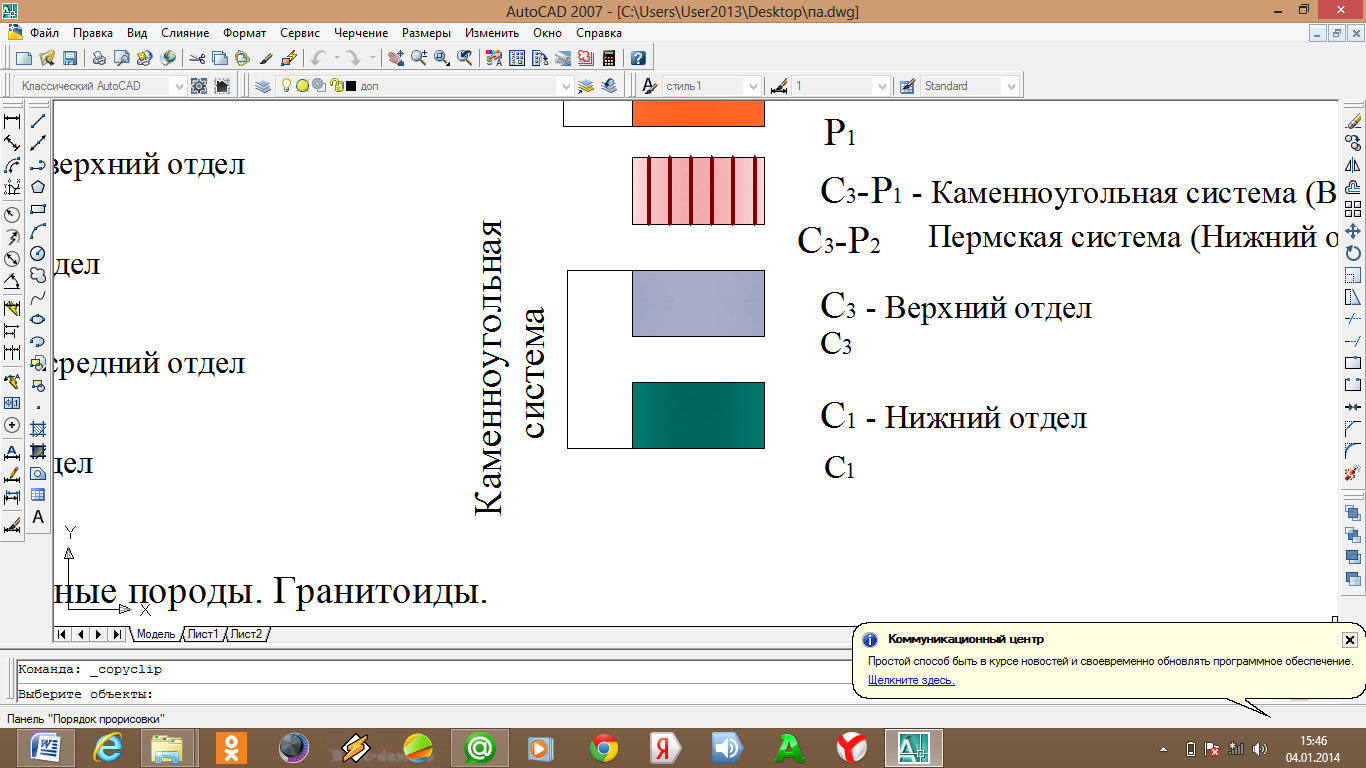
Task: Select the Rectangle drawing tool
Action: coord(38,209)
